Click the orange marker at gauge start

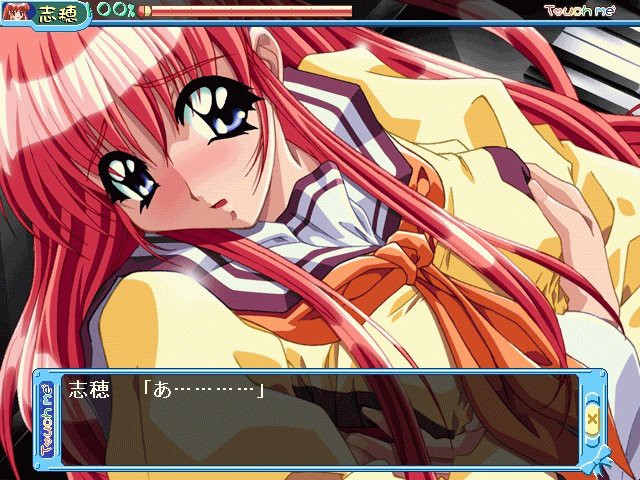144,12
